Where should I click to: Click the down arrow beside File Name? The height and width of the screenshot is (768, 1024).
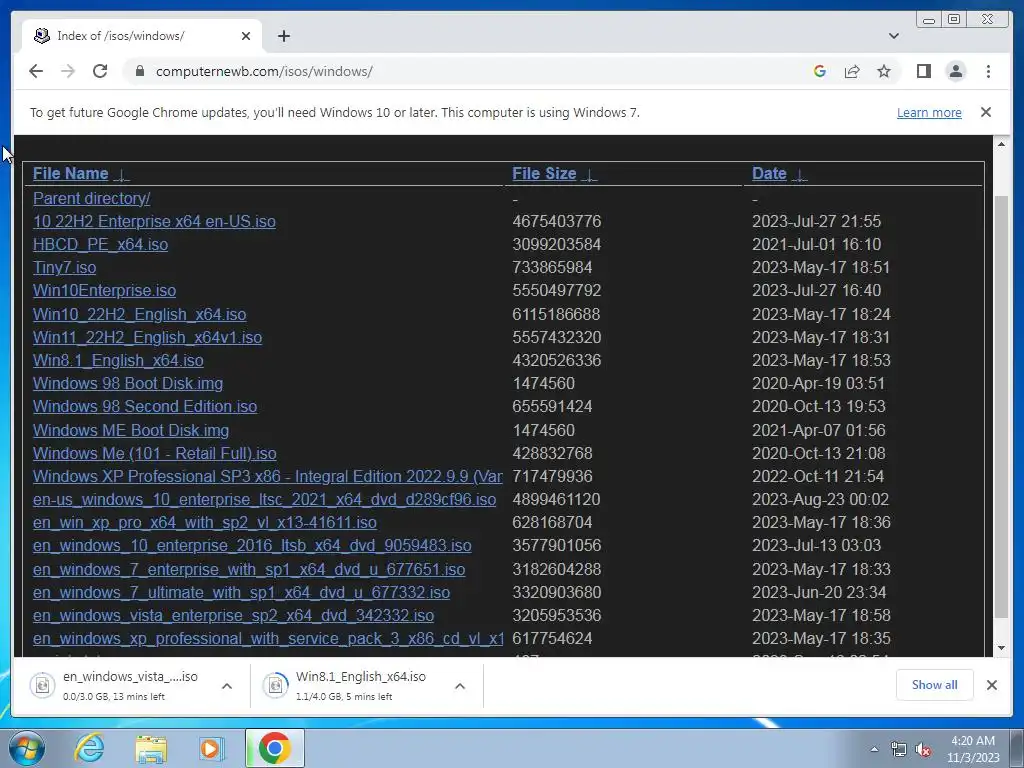coord(121,174)
